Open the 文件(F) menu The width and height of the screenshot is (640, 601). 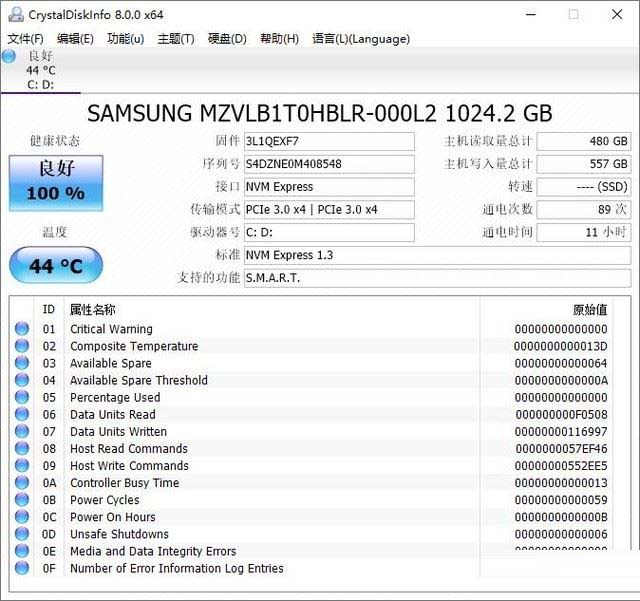tap(25, 39)
